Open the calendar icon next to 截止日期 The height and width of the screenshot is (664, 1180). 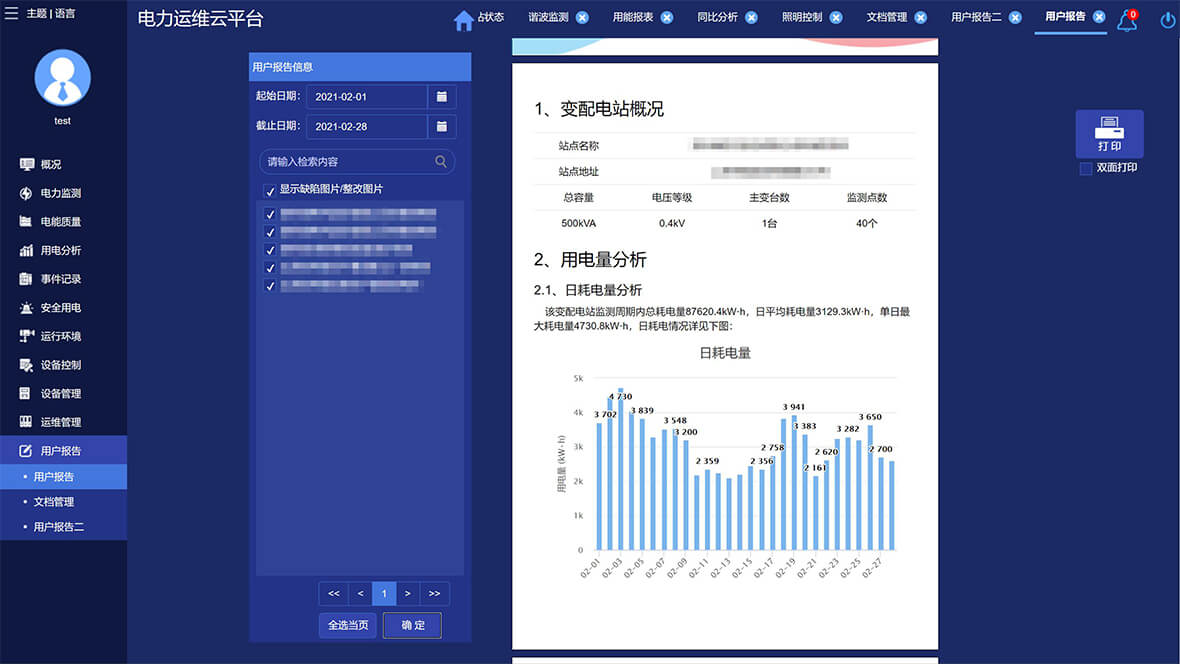[441, 126]
